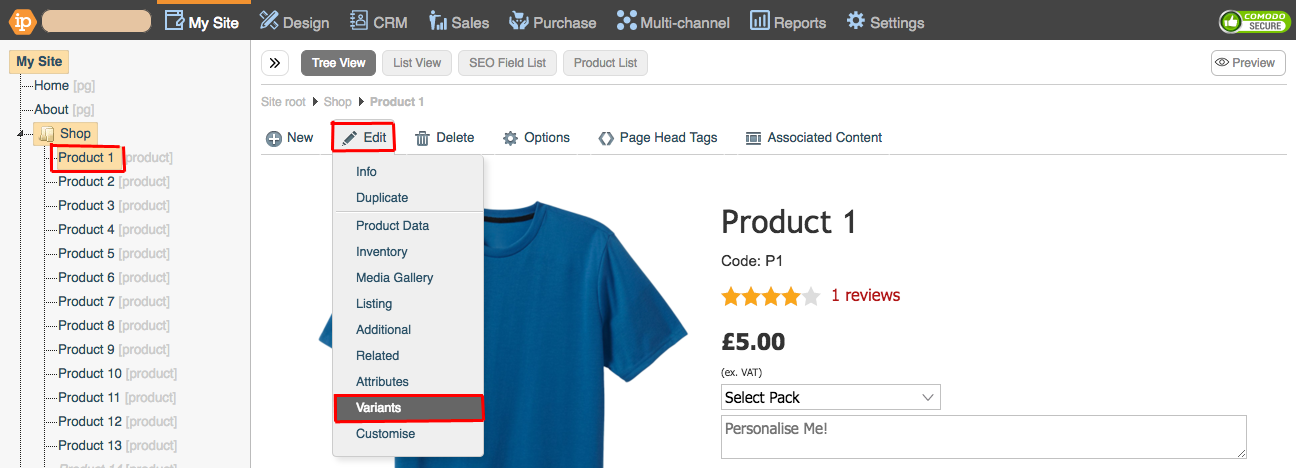Choose Variants from the Edit menu
The image size is (1296, 468).
[x=408, y=408]
